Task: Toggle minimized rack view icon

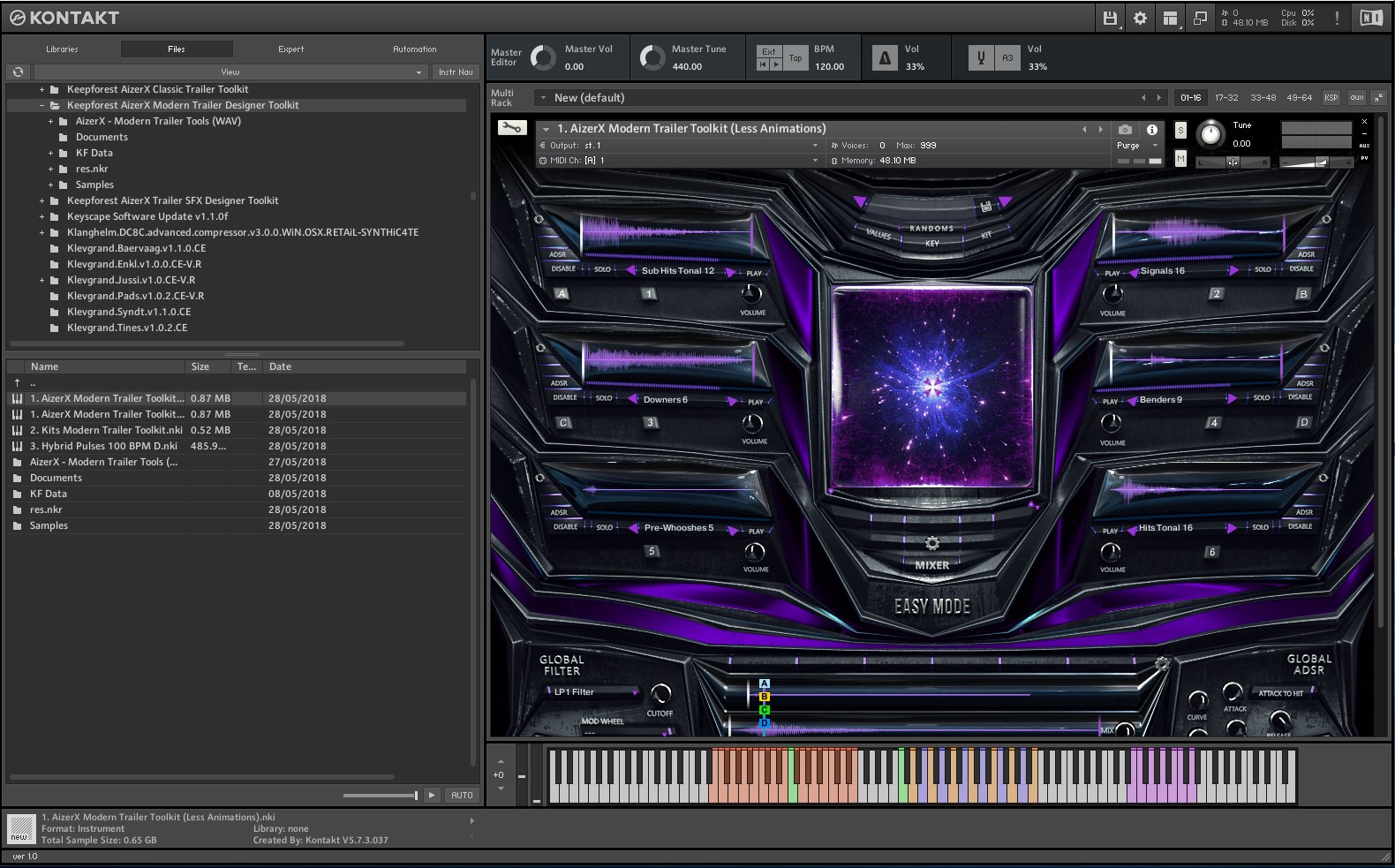Action: [x=1200, y=18]
